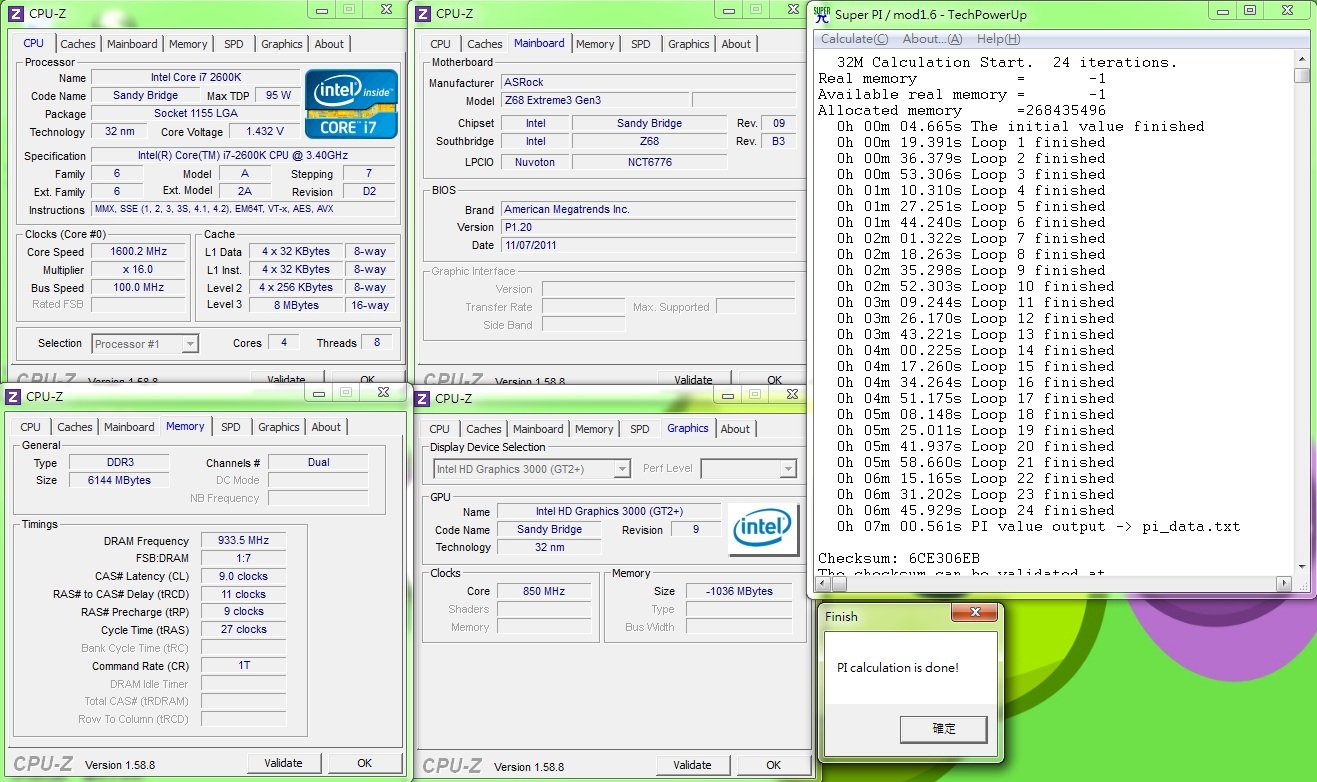Click CPU-Z app icon in Memory window
This screenshot has width=1317, height=782.
(x=14, y=396)
